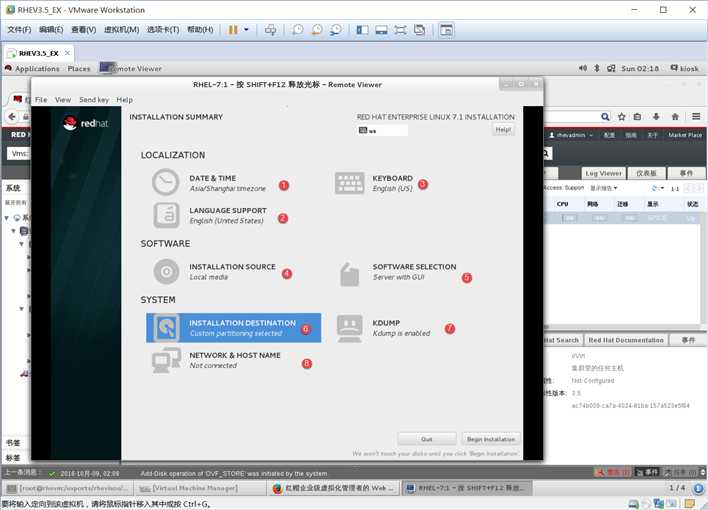Click the 'us' keyboard layout indicator
708x510 pixels.
(382, 131)
